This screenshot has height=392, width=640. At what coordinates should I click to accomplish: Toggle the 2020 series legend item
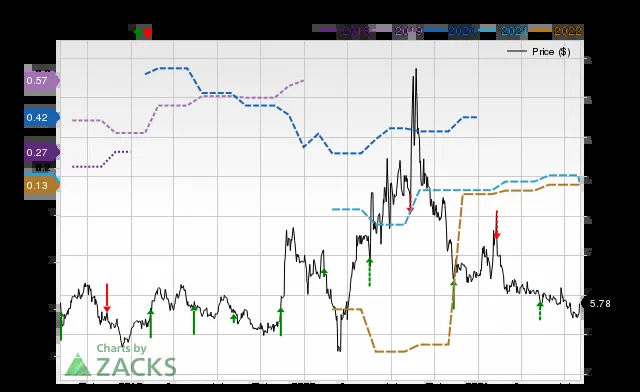coord(451,31)
